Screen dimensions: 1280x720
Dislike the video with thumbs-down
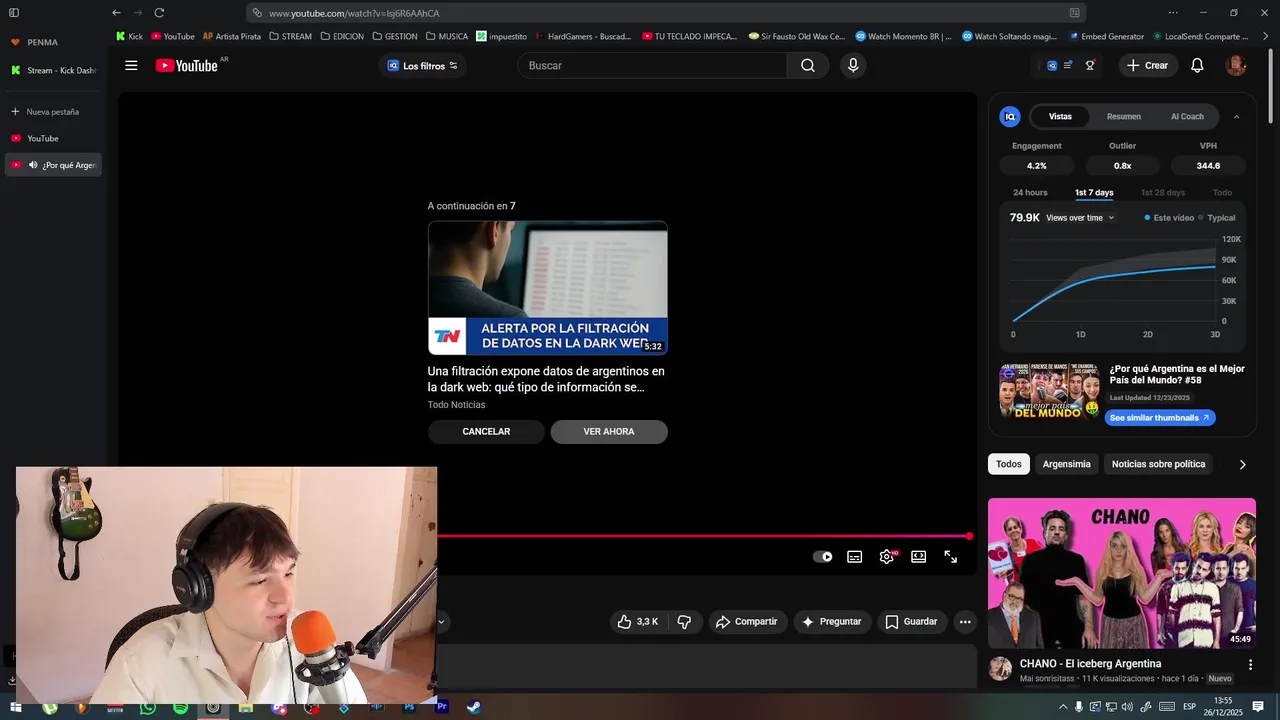pyautogui.click(x=684, y=622)
